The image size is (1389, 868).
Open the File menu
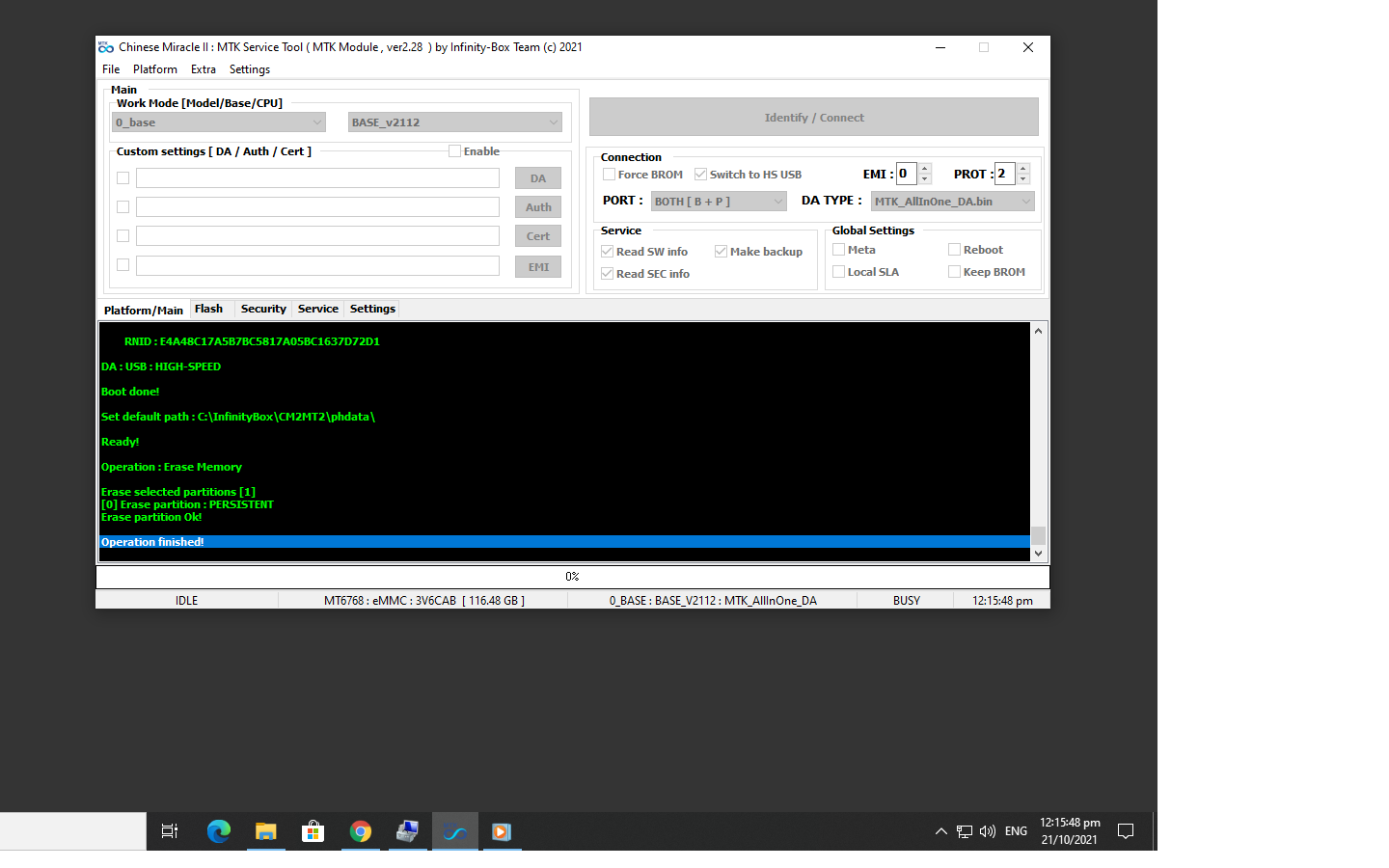coord(111,69)
